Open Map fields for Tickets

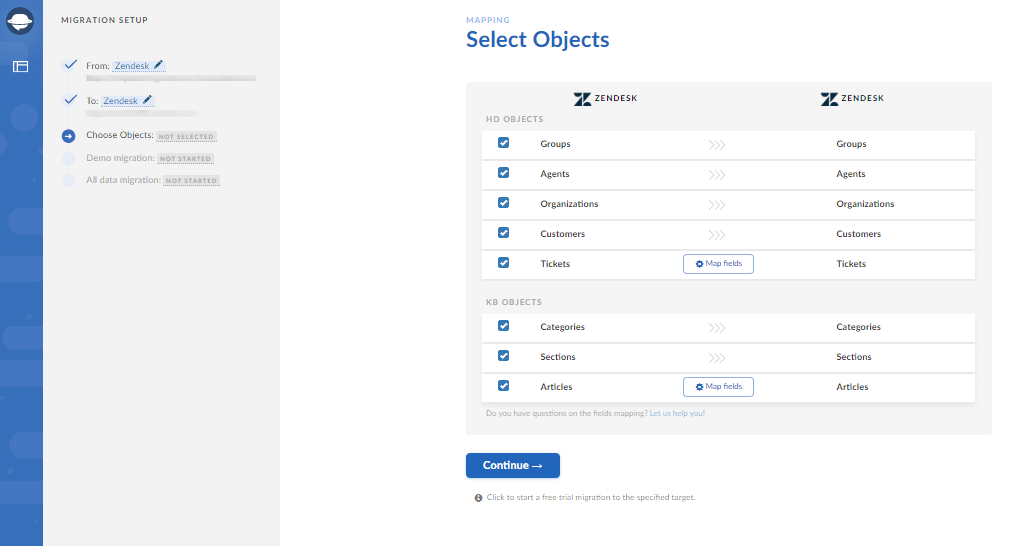(x=718, y=264)
